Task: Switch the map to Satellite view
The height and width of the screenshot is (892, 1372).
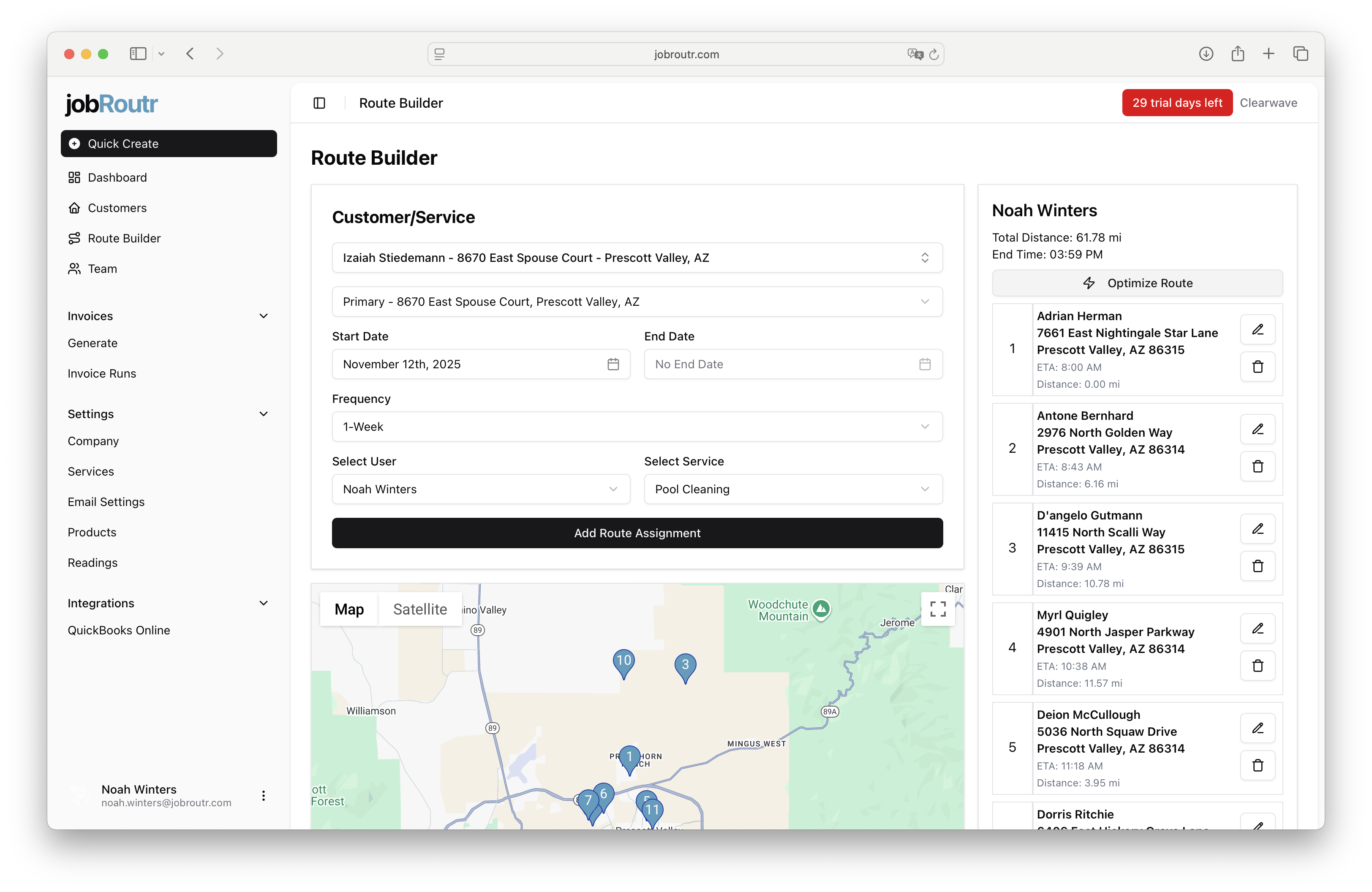Action: click(x=420, y=609)
